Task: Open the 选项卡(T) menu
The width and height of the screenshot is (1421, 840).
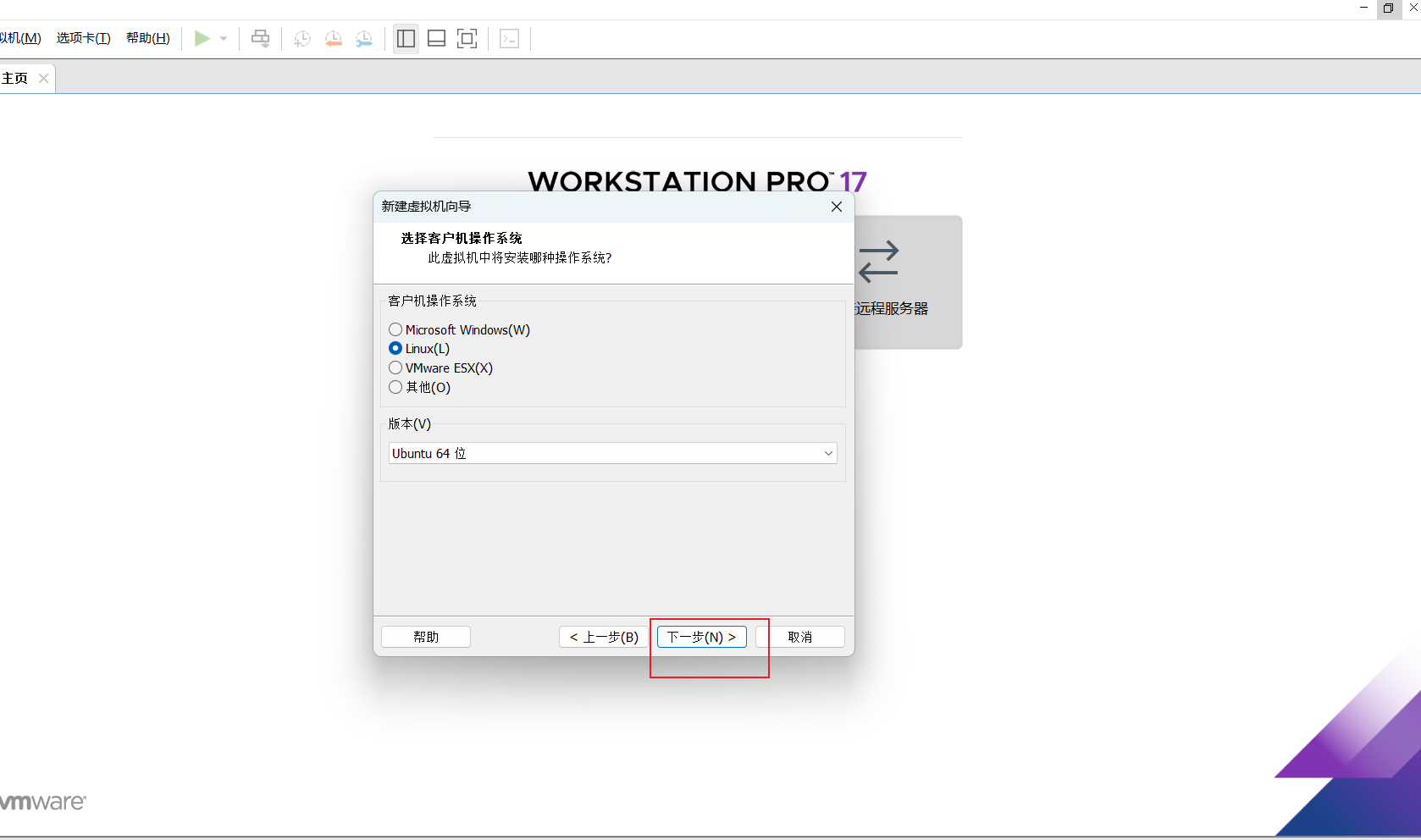Action: click(83, 38)
